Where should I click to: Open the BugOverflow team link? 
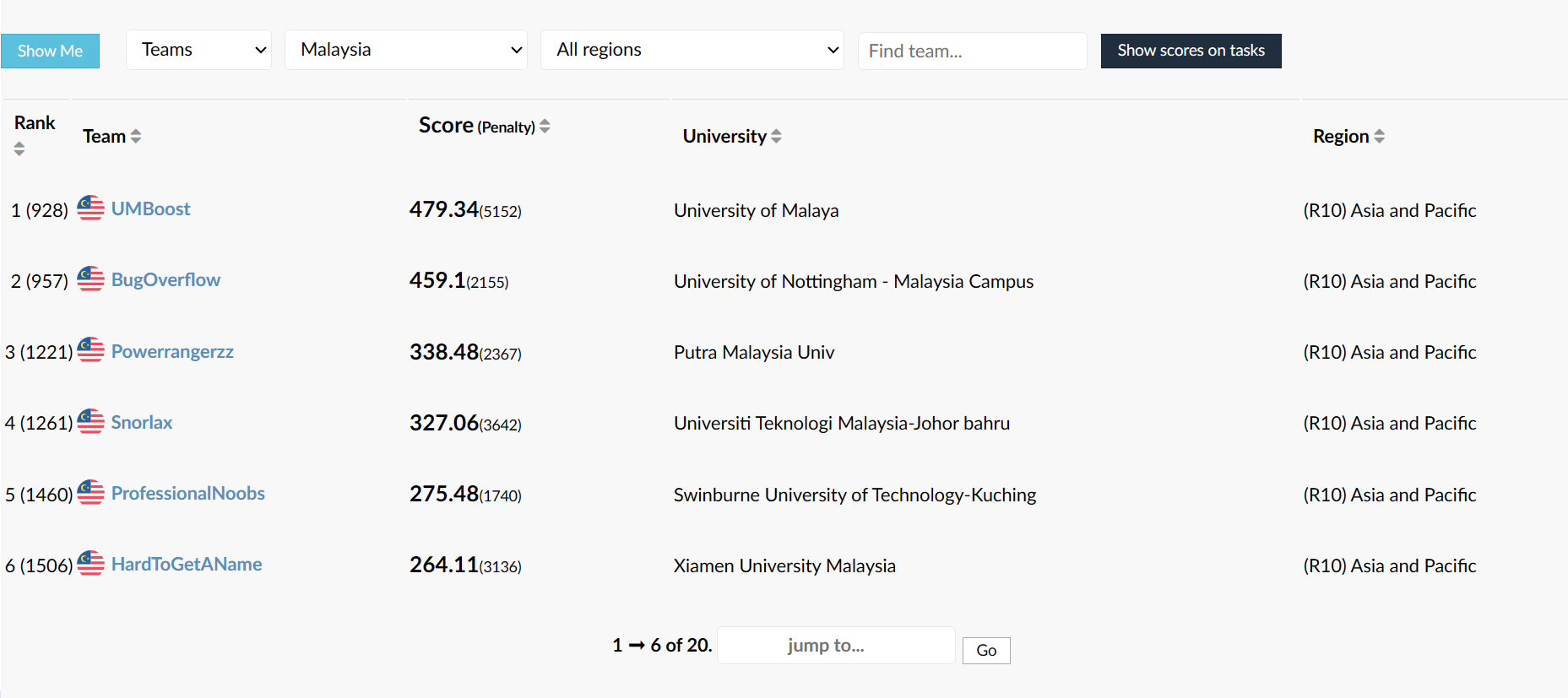click(165, 279)
